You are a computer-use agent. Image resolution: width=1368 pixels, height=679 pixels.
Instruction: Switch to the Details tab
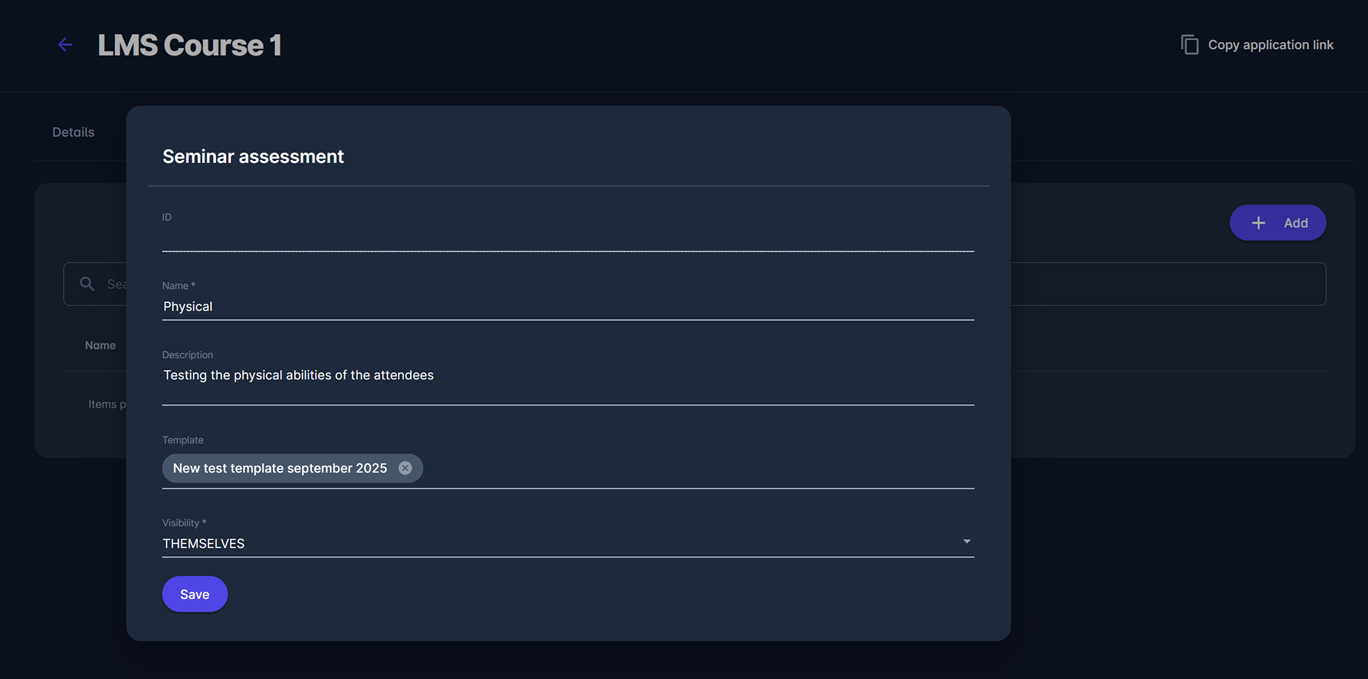coord(73,132)
